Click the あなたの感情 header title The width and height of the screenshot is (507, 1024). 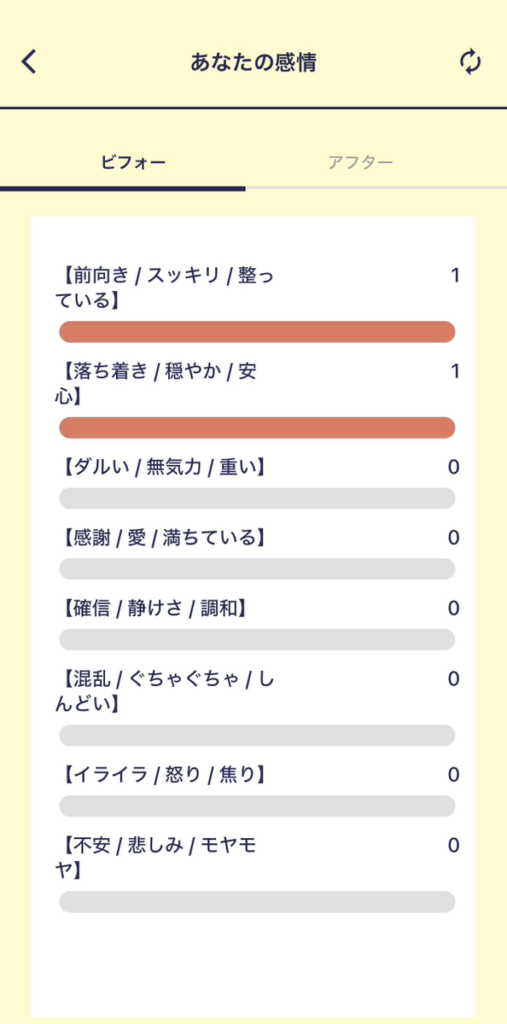click(x=254, y=63)
